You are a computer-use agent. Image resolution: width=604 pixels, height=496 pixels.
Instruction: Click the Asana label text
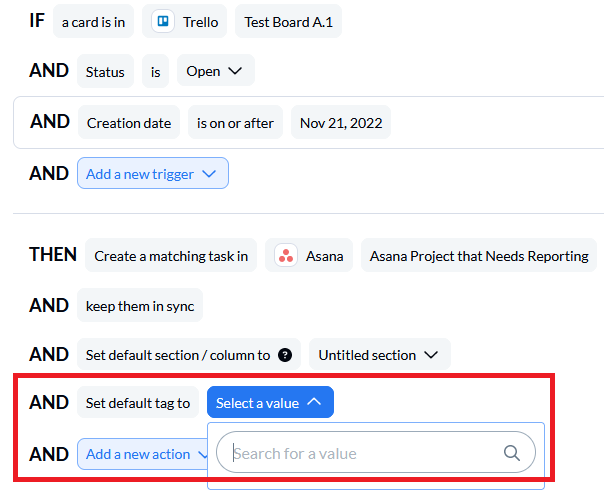pos(324,256)
